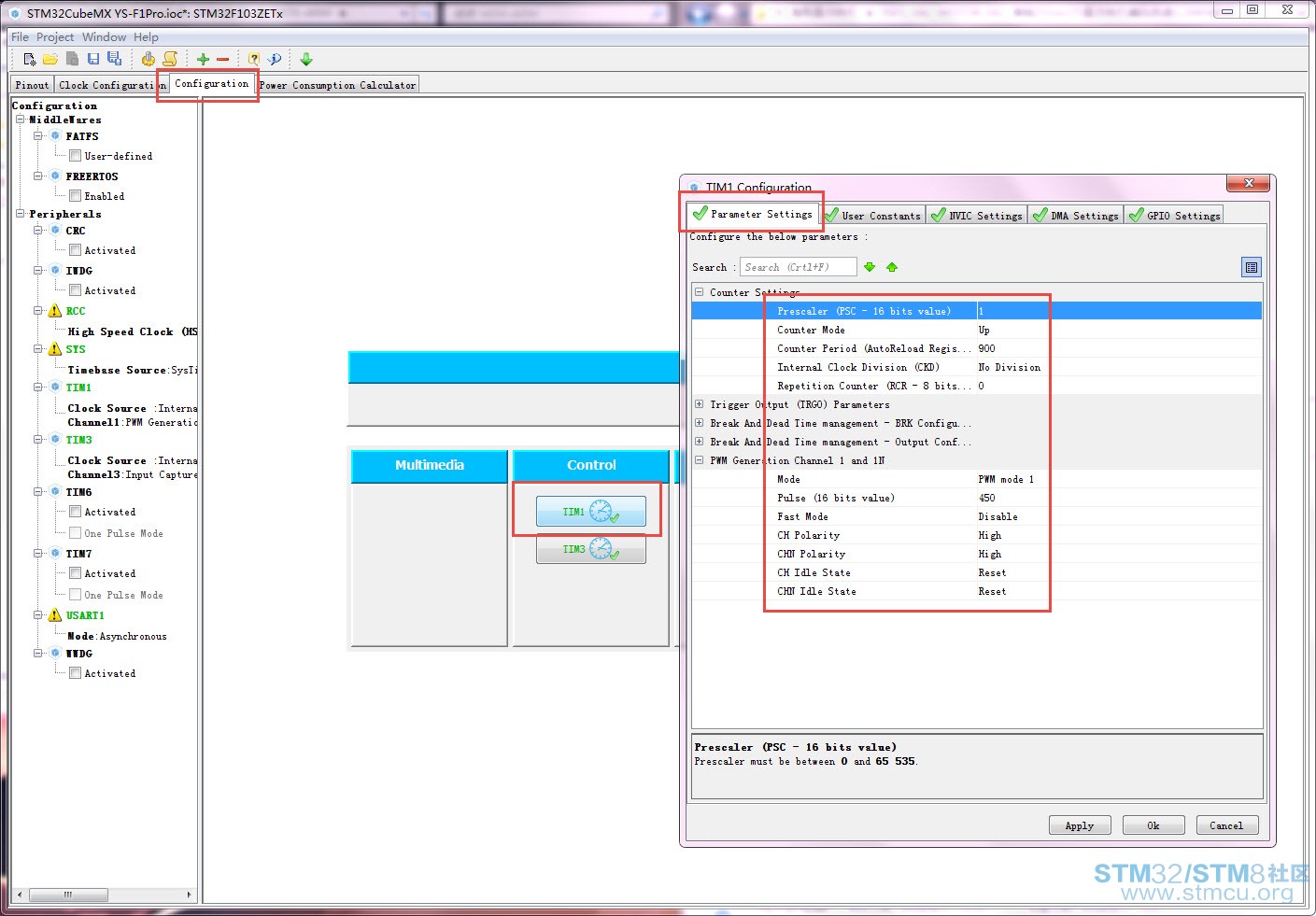This screenshot has height=916, width=1316.
Task: Open the NVIC Settings tab
Action: point(977,216)
